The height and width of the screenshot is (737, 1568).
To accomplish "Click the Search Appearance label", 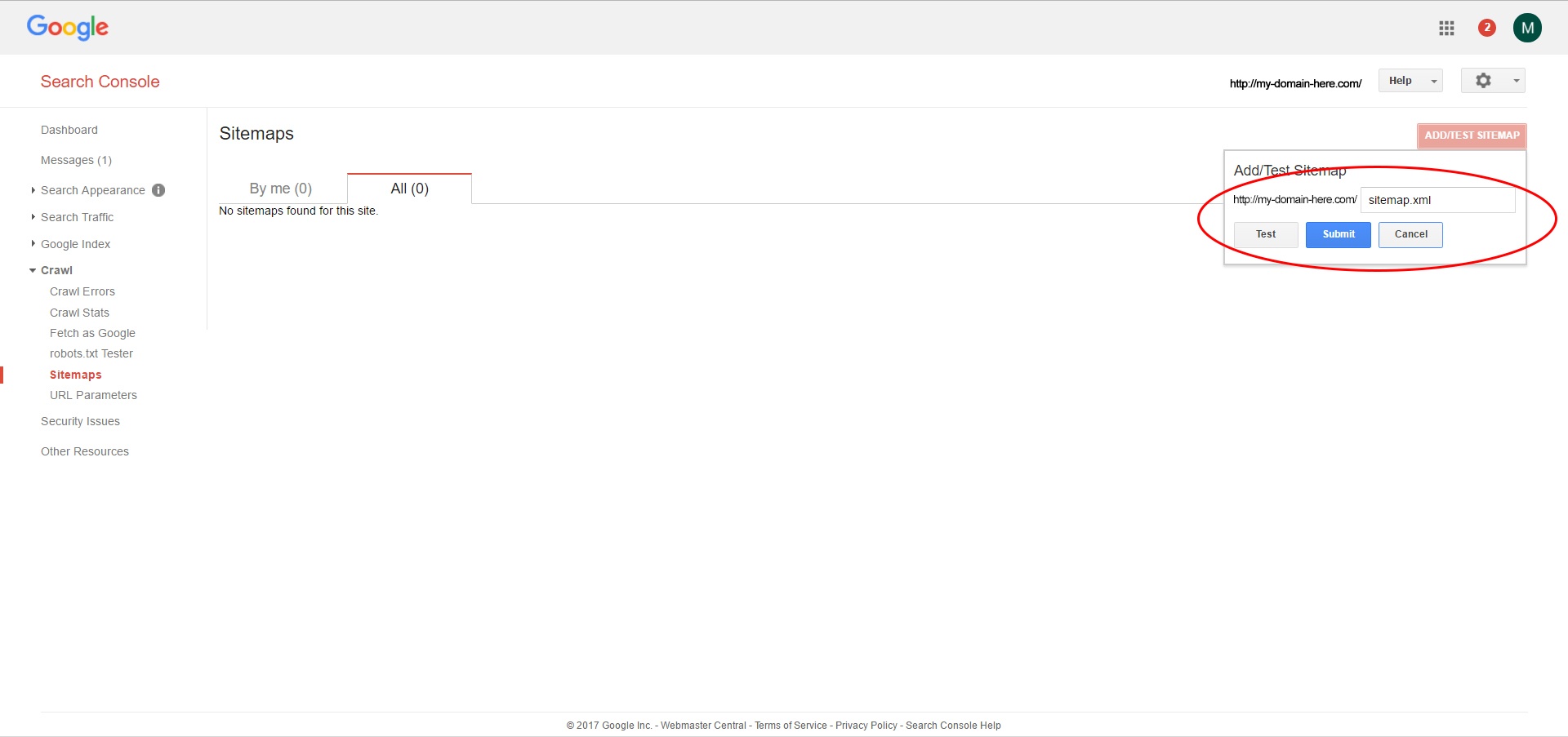I will tap(93, 190).
